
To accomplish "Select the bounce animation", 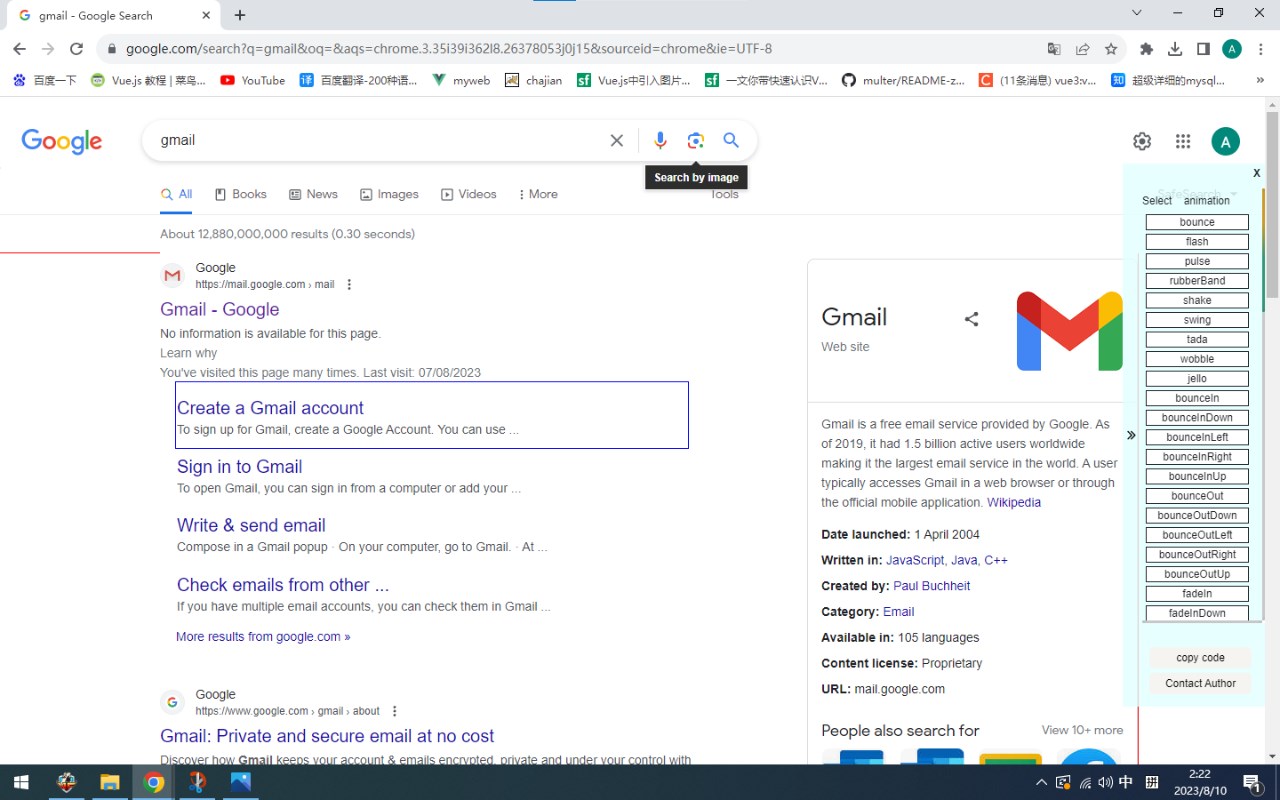I will tap(1197, 222).
